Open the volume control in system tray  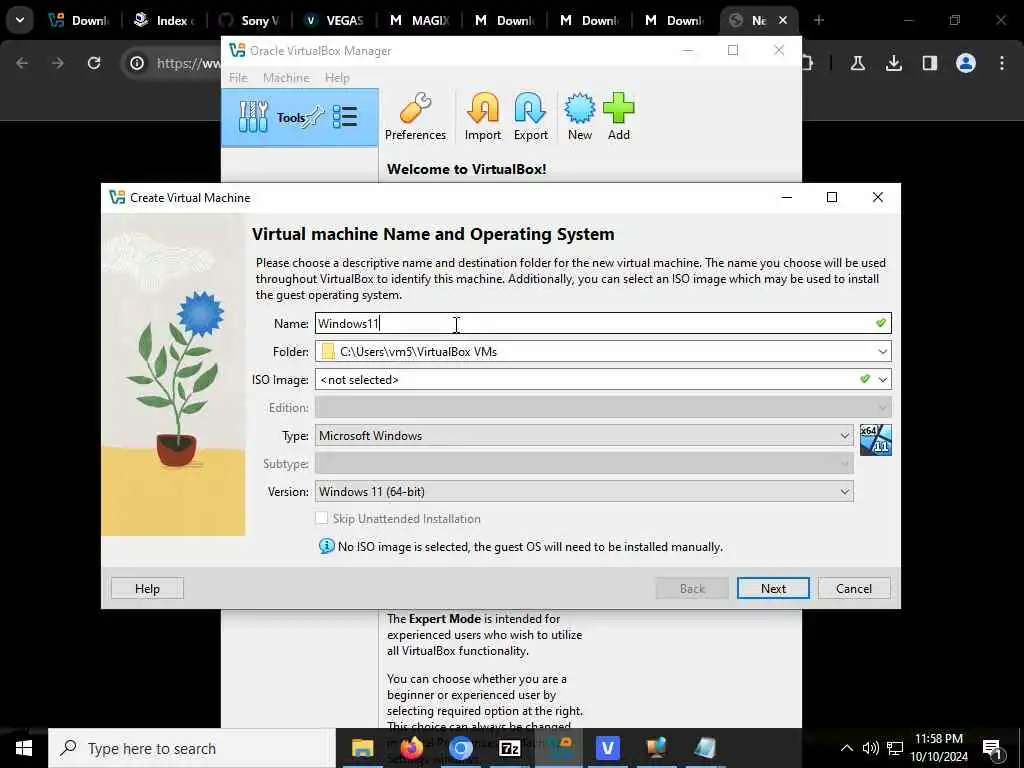click(x=870, y=748)
